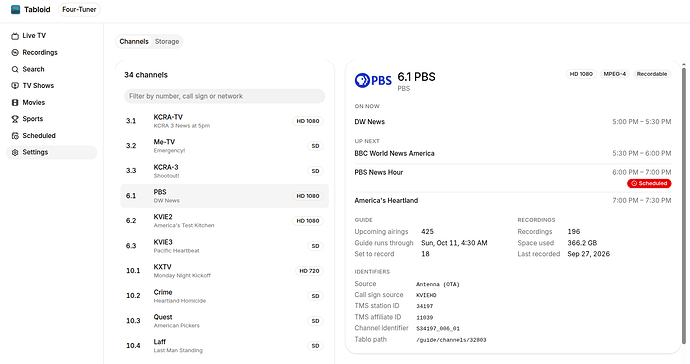Viewport: 690px width, 364px height.
Task: Click the Recordable badge
Action: click(652, 74)
